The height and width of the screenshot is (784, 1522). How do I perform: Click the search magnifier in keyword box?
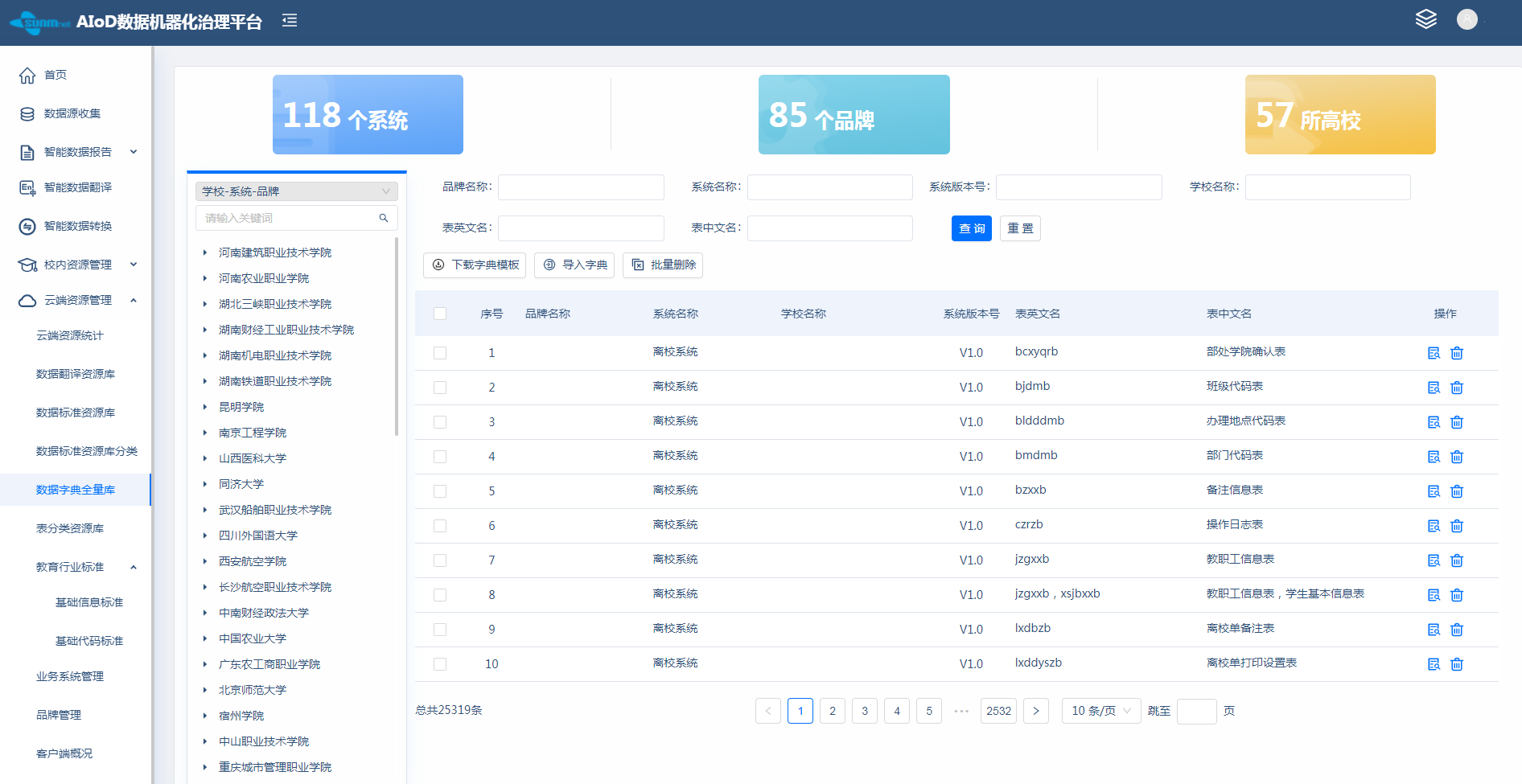(x=384, y=218)
